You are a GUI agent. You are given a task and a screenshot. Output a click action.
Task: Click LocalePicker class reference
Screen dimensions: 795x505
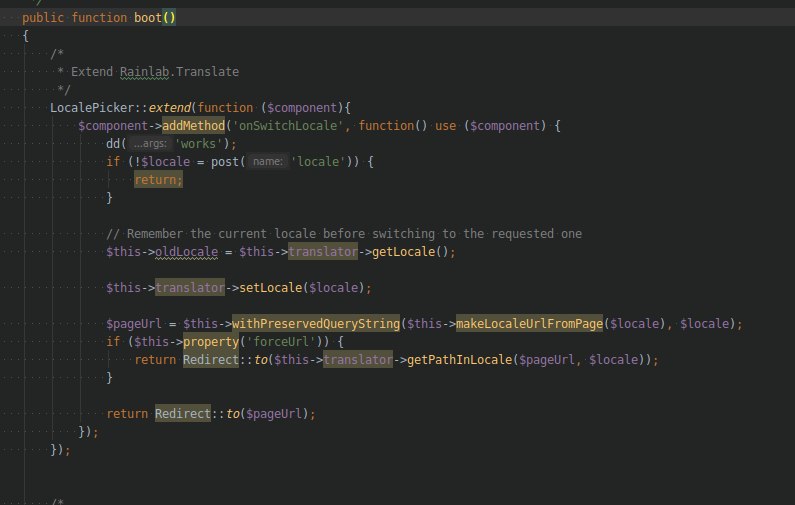[92, 108]
